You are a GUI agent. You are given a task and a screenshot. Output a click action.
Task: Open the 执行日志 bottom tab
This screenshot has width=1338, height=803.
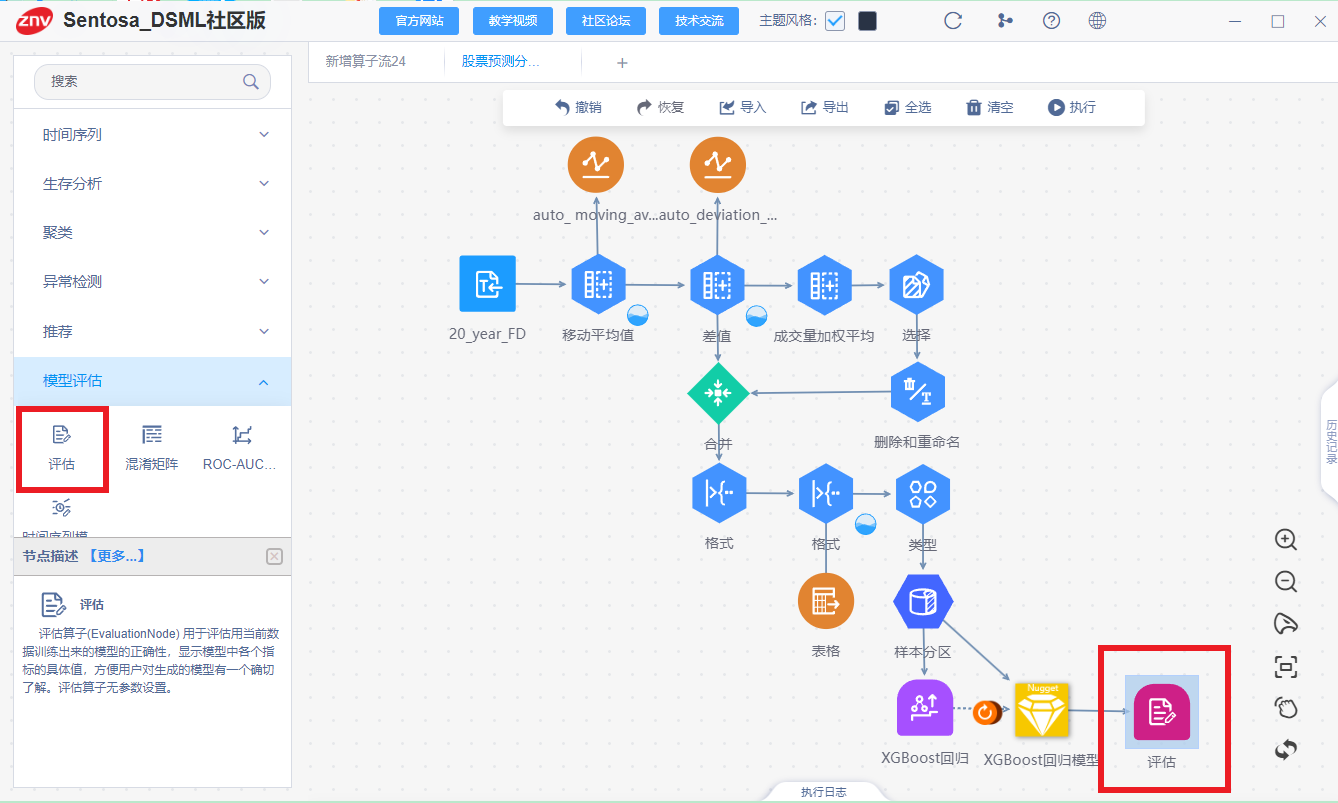tap(824, 792)
